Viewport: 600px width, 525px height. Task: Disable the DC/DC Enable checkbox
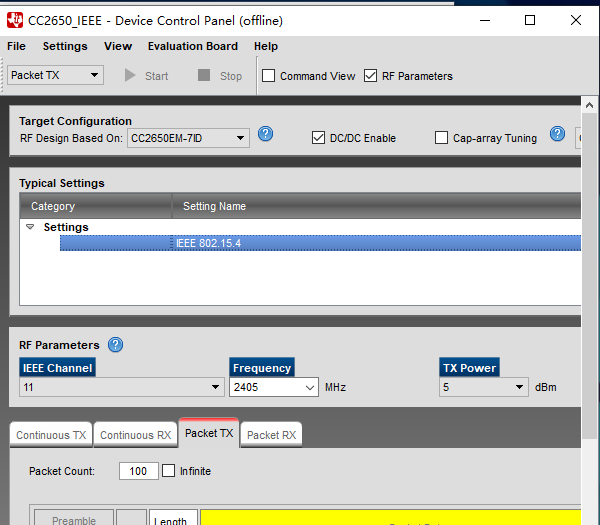[318, 138]
